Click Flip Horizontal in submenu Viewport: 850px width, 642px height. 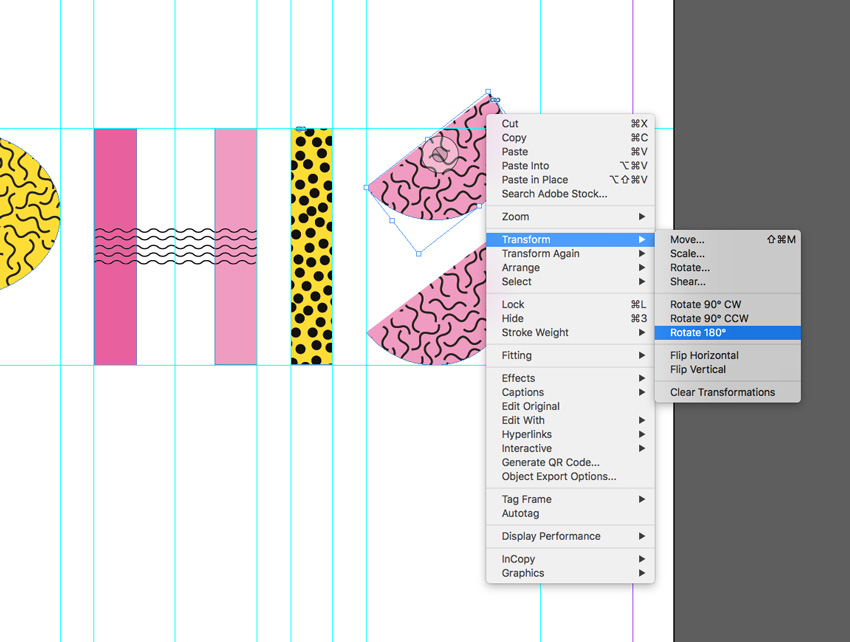(704, 356)
